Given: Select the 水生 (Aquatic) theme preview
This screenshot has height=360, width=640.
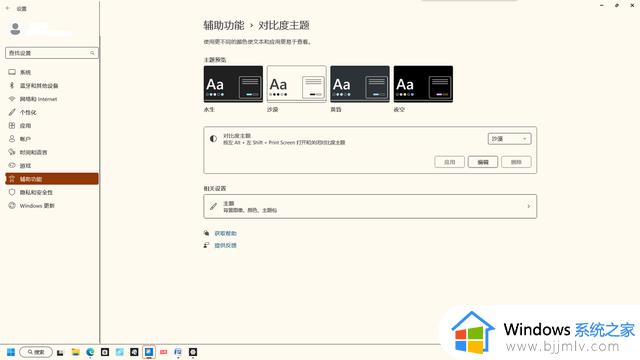Looking at the screenshot, I should point(233,84).
